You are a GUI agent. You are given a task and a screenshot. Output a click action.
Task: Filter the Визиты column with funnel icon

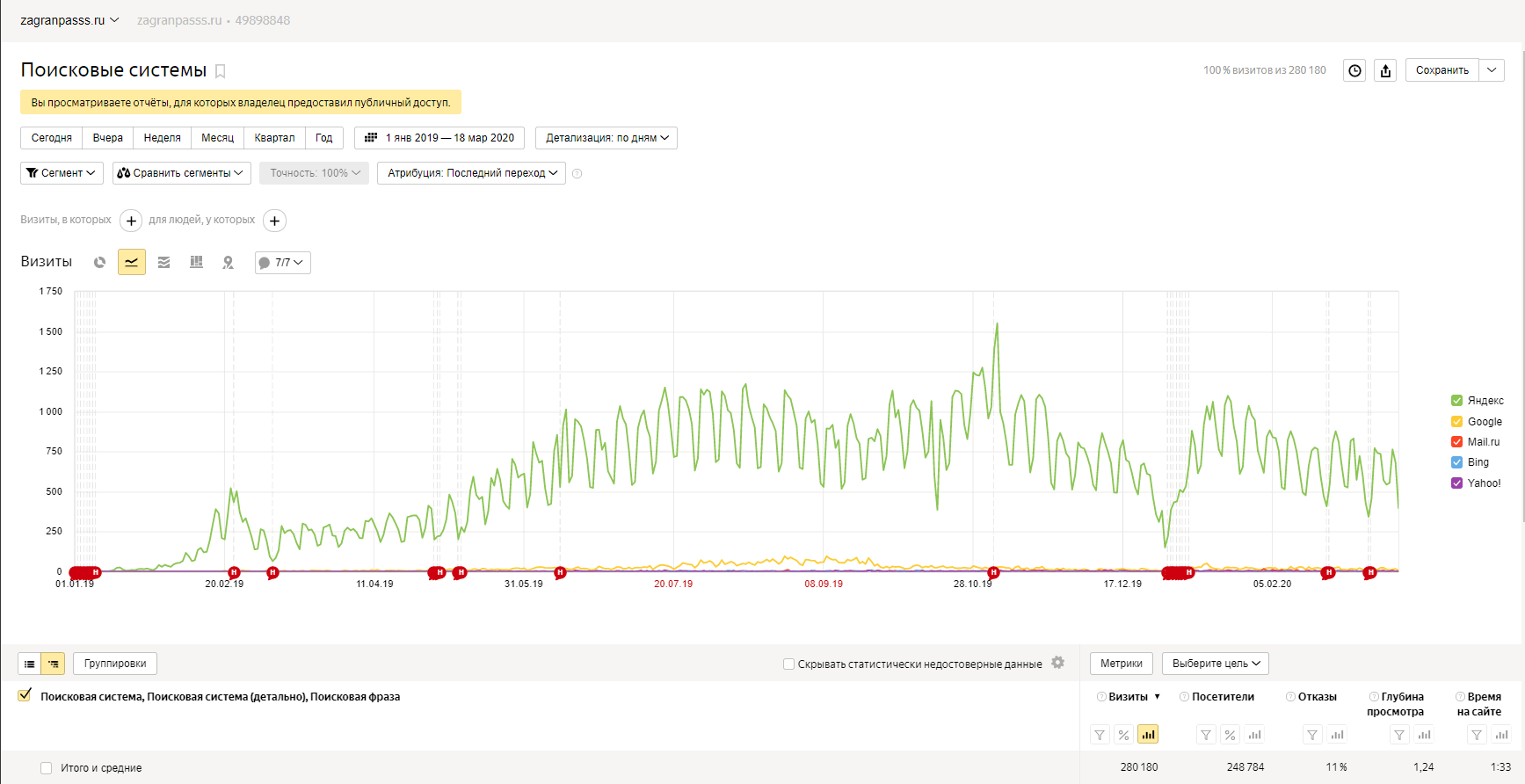1100,735
